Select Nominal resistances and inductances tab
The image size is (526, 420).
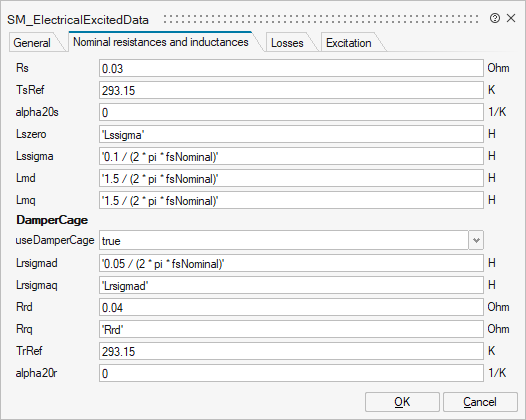pos(161,42)
